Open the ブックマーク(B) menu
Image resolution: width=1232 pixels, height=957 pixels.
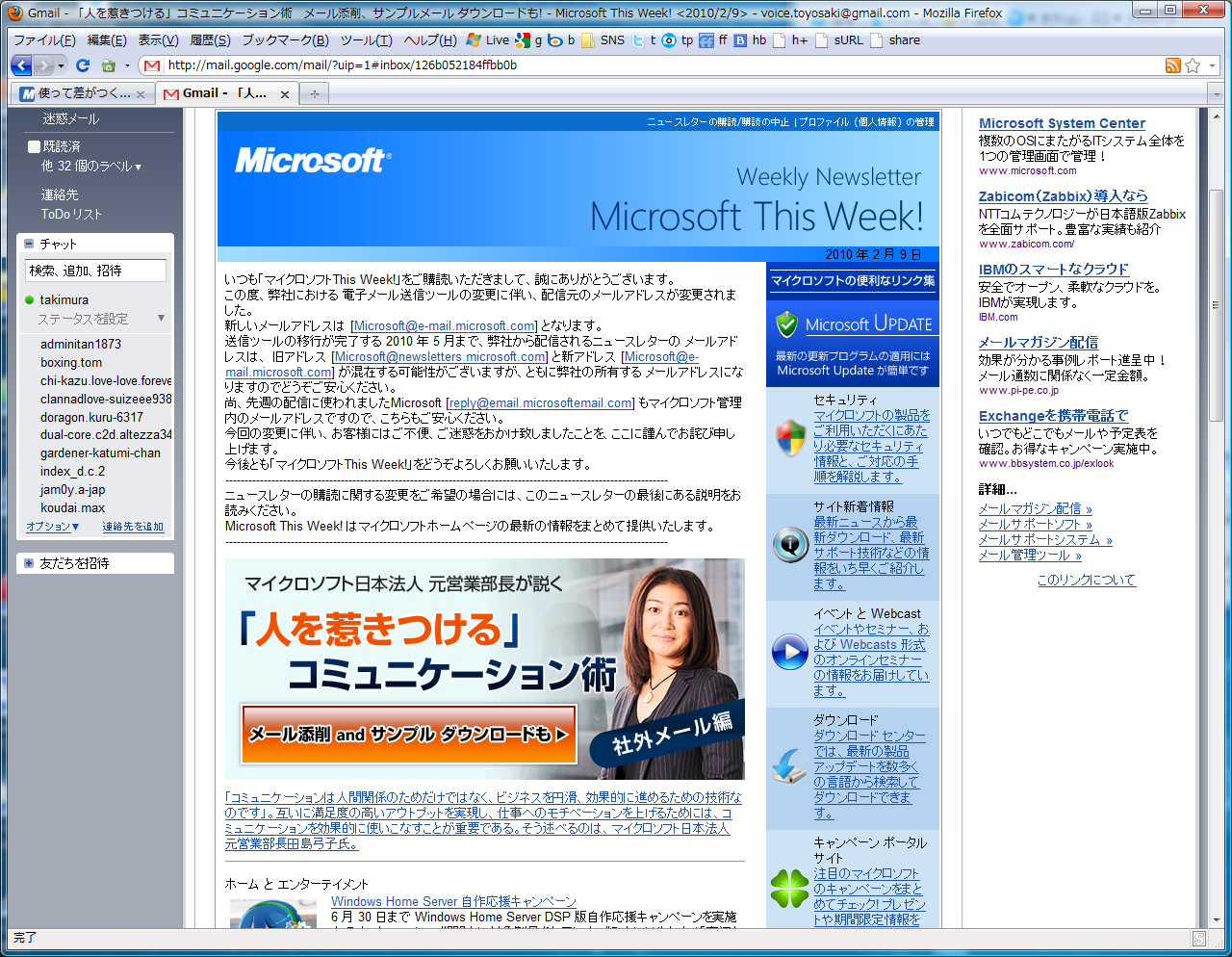[285, 40]
